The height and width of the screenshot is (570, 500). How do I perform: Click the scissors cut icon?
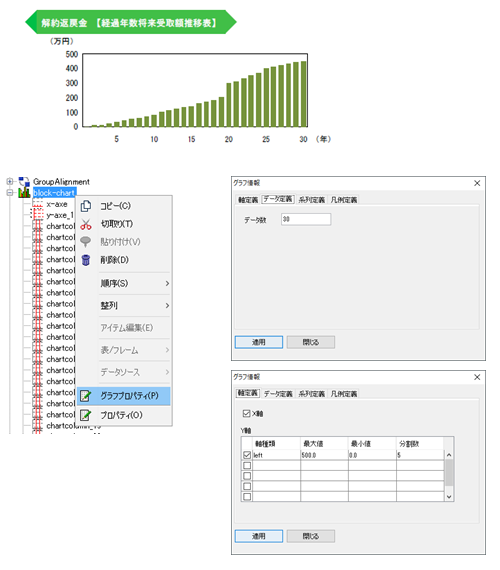click(86, 224)
